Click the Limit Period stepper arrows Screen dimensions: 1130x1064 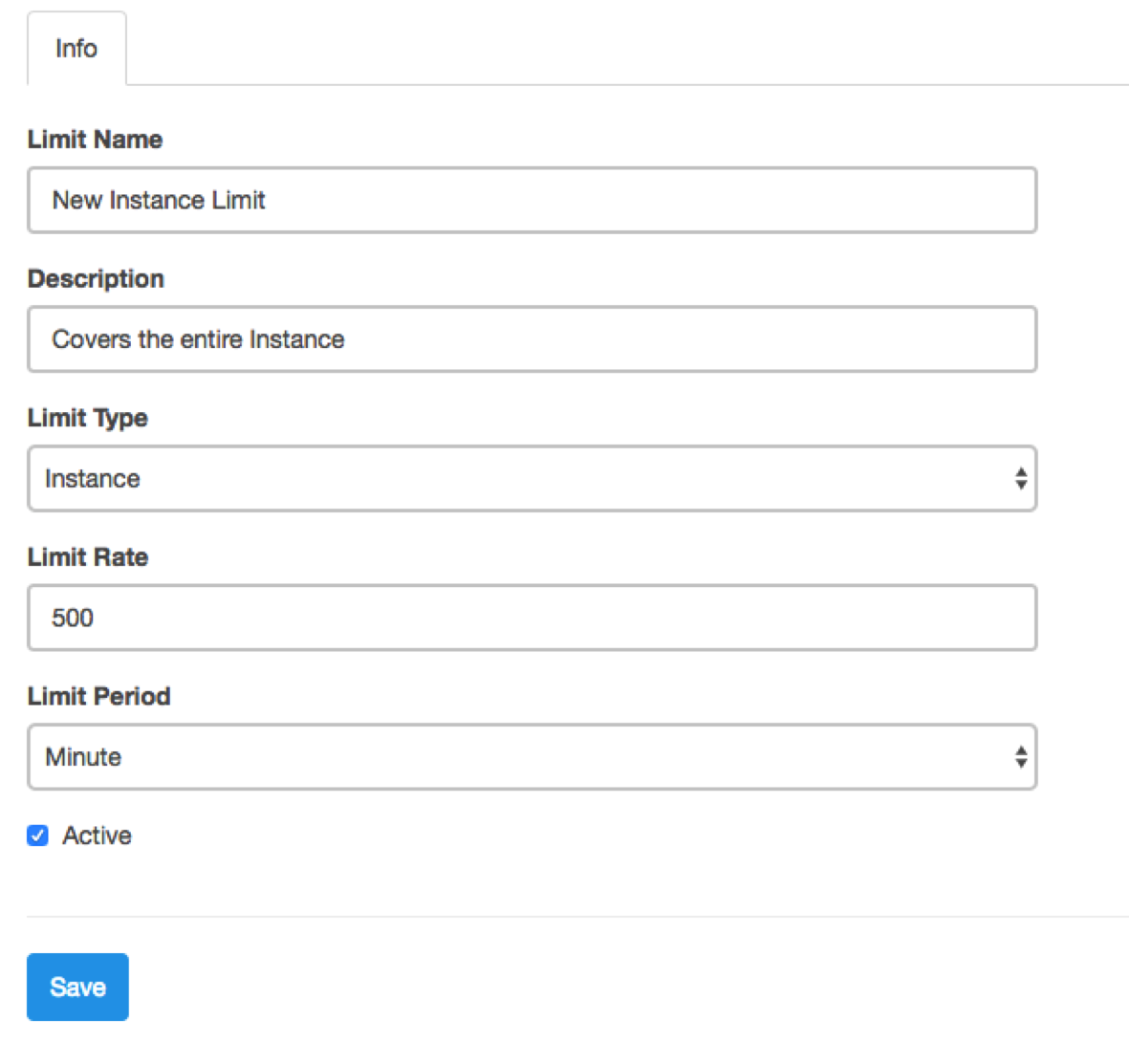1021,757
